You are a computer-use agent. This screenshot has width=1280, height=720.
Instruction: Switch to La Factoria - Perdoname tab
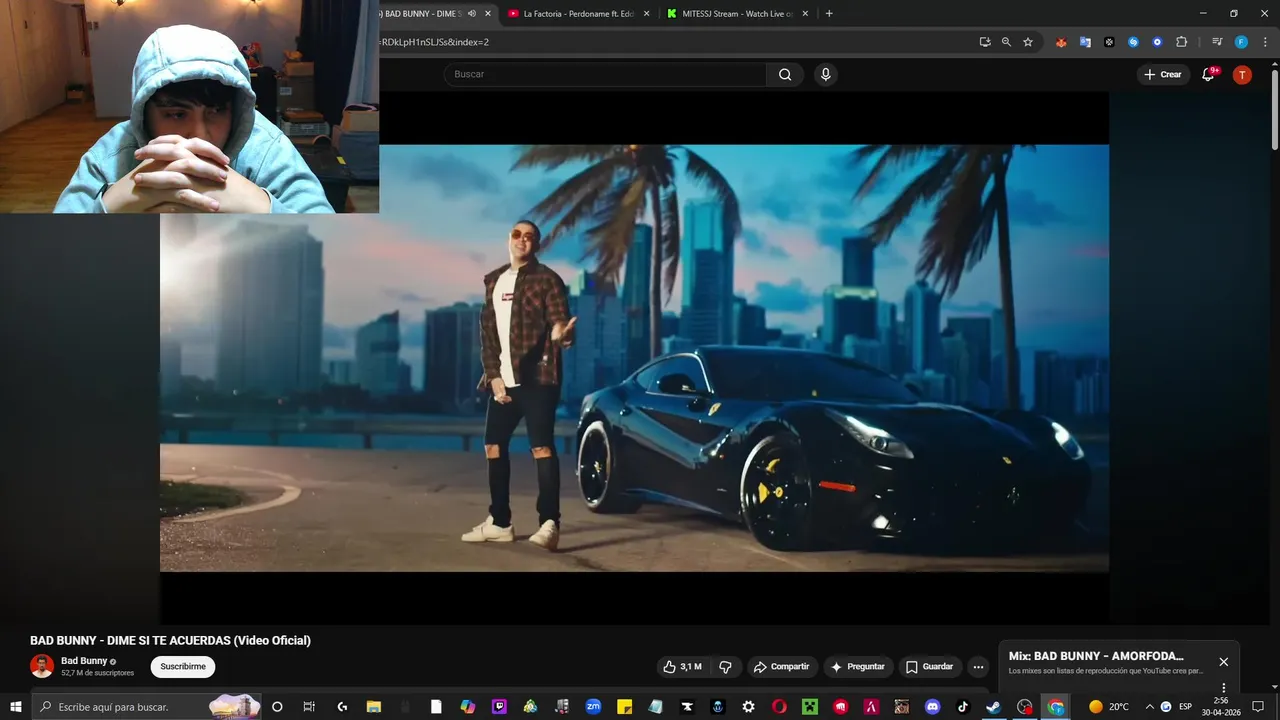[577, 14]
